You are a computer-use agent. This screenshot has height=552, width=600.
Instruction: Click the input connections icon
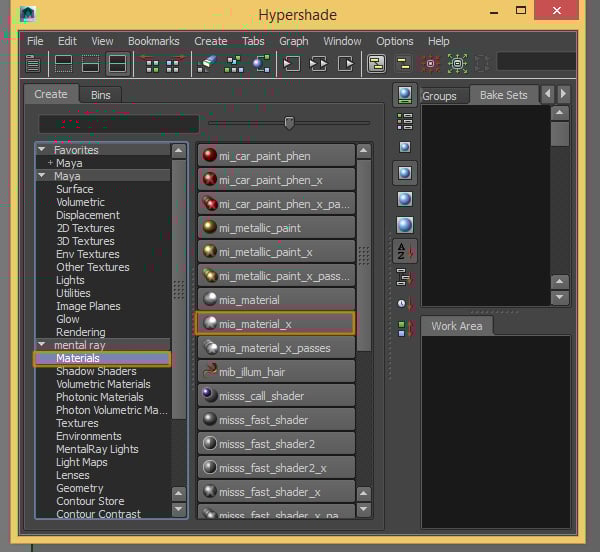click(x=291, y=64)
